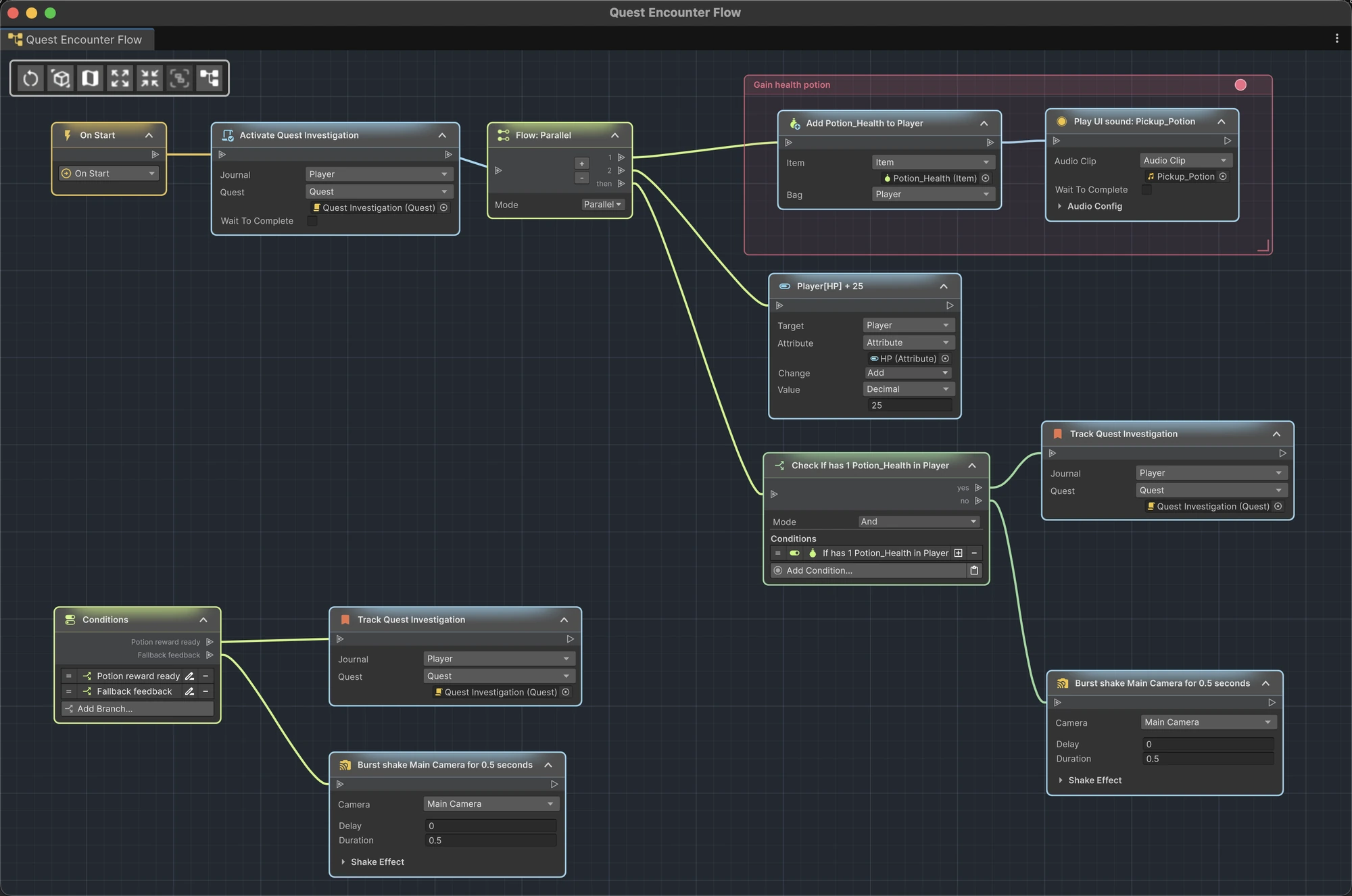Image resolution: width=1352 pixels, height=896 pixels.
Task: Pick object target next to Pickup_Potion
Action: coord(1223,176)
